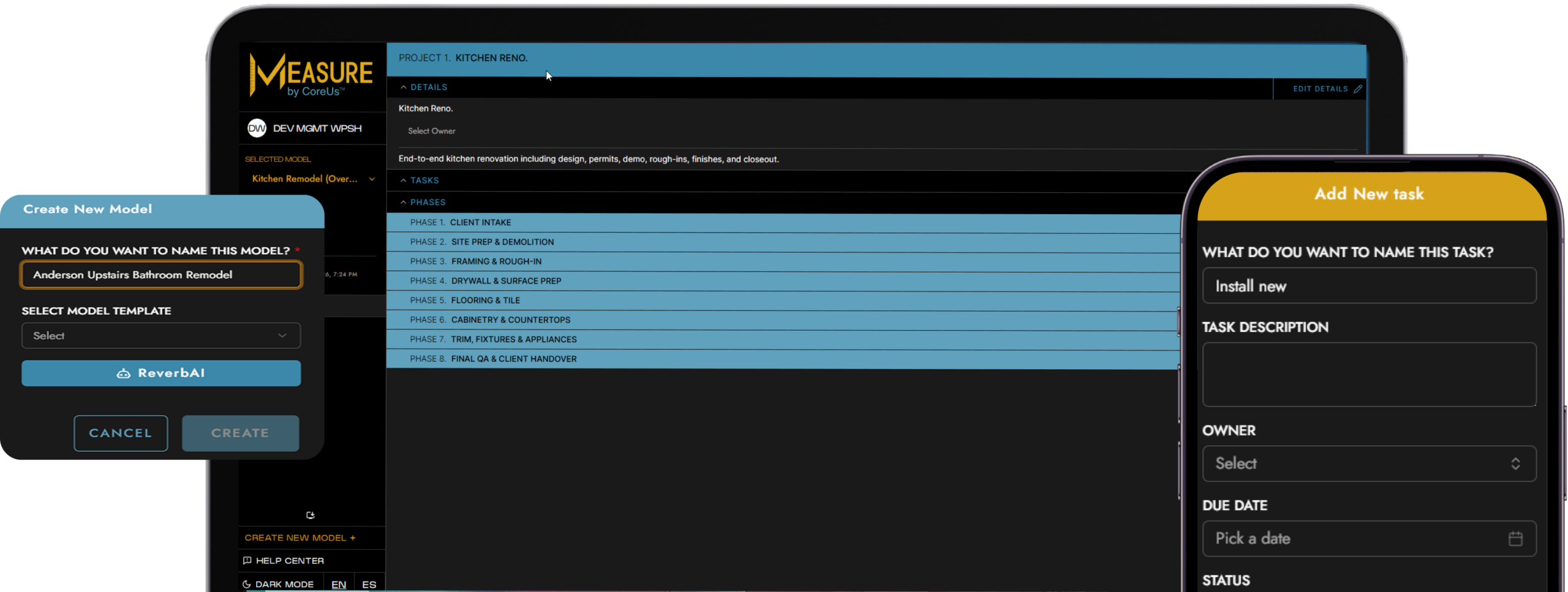The width and height of the screenshot is (1568, 592).
Task: Click the robot icon on ReverbAI button
Action: (x=124, y=373)
